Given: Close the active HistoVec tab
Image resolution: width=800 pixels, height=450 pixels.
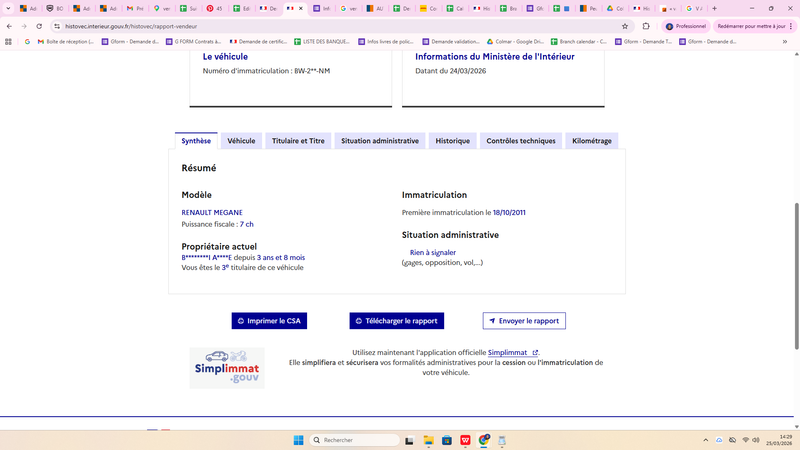Looking at the screenshot, I should click(301, 8).
